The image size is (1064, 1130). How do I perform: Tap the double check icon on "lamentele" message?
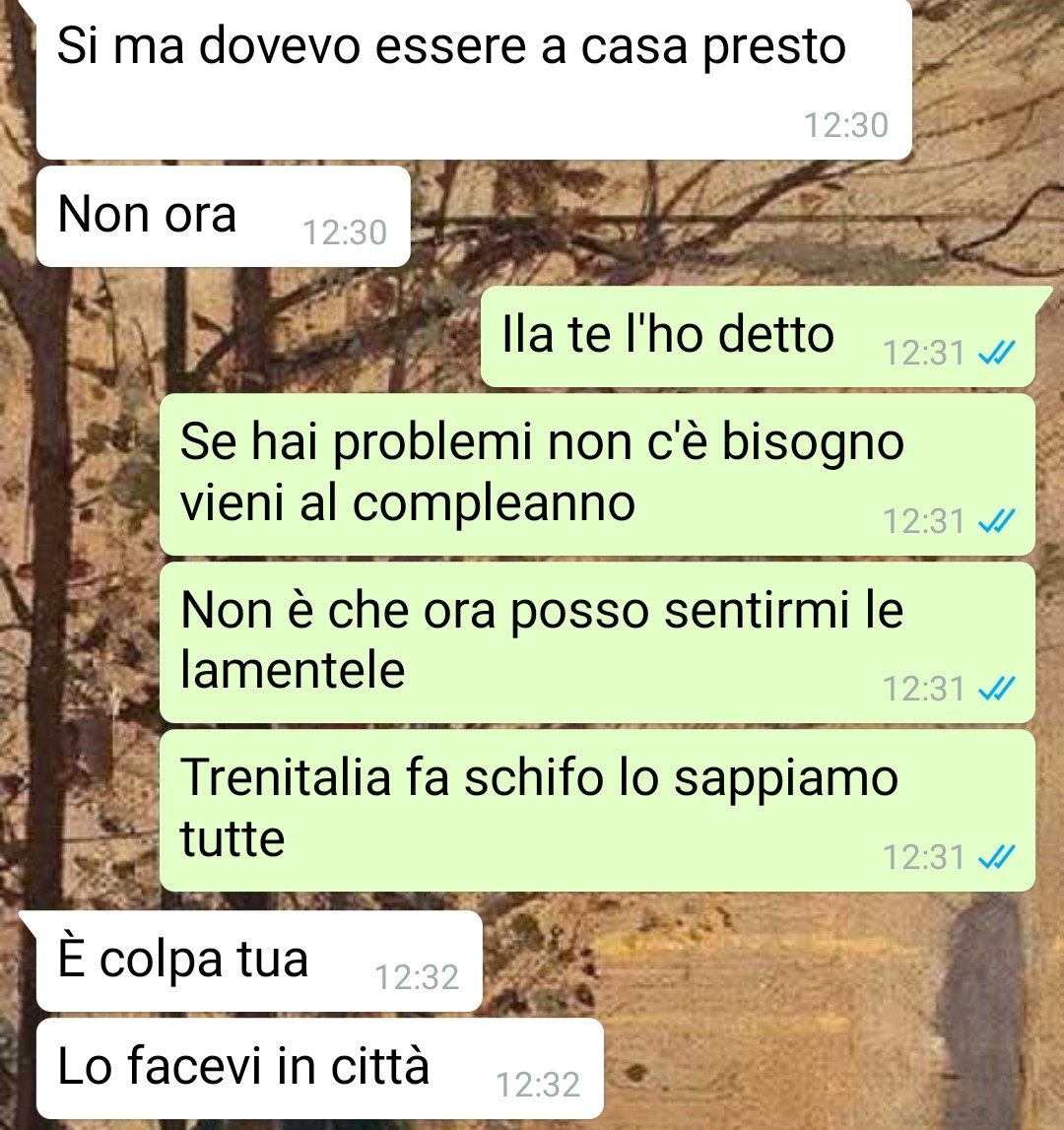[996, 689]
